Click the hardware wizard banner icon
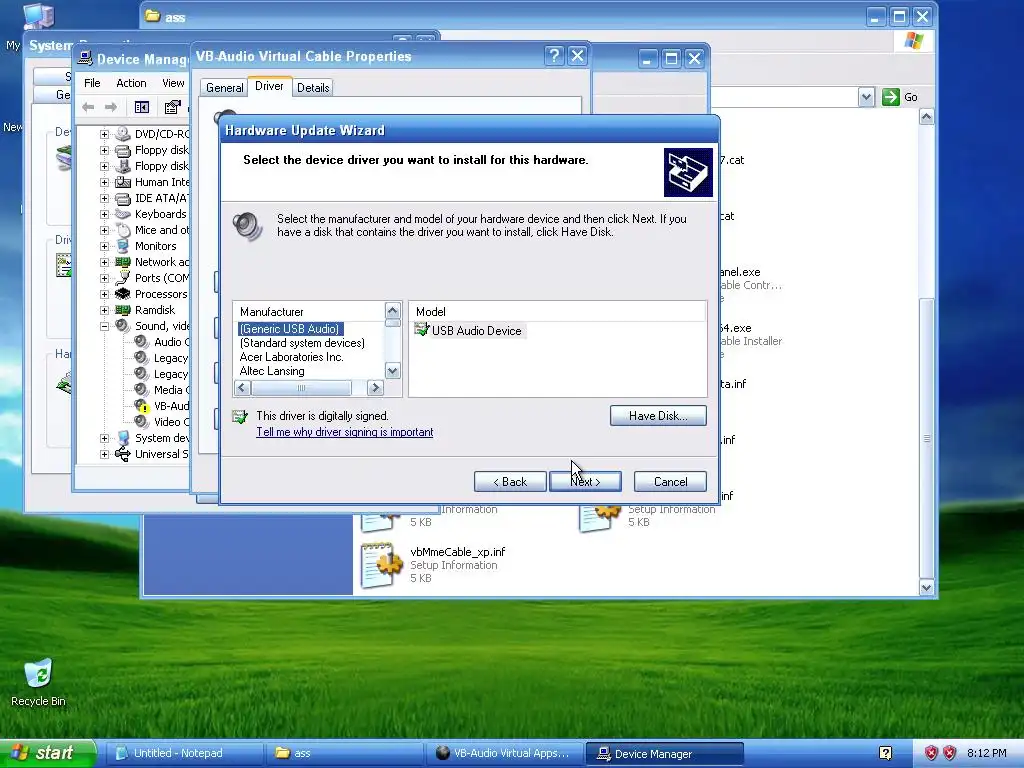This screenshot has height=768, width=1024. pos(688,172)
